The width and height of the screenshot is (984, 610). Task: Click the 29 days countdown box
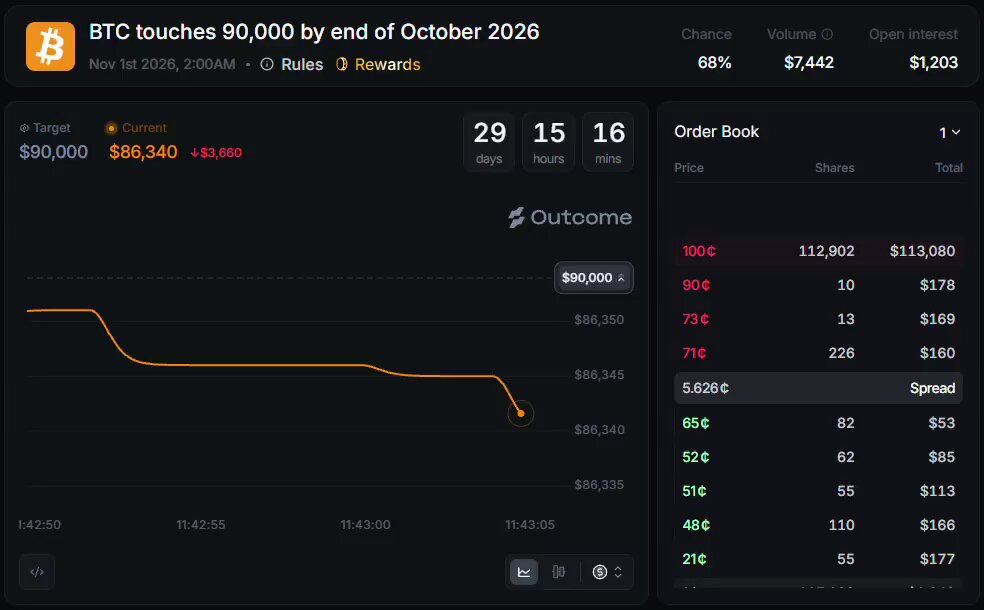point(489,142)
